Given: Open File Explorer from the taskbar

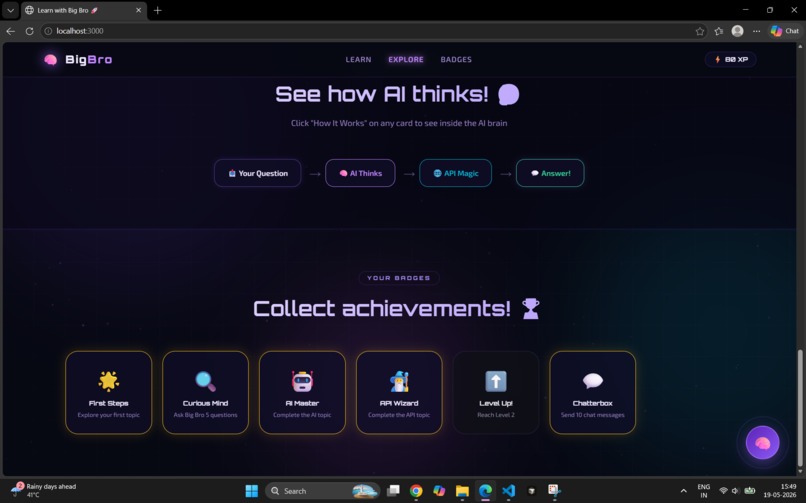Looking at the screenshot, I should [x=462, y=491].
